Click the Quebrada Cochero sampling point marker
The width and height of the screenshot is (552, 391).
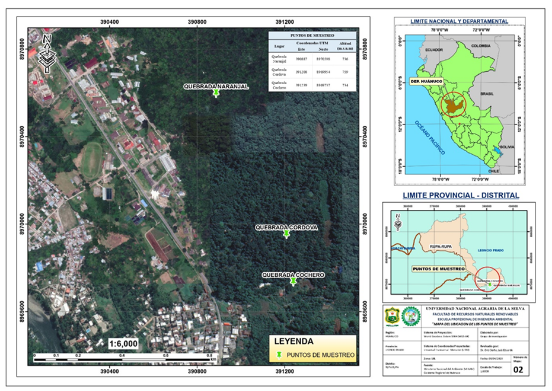(293, 281)
